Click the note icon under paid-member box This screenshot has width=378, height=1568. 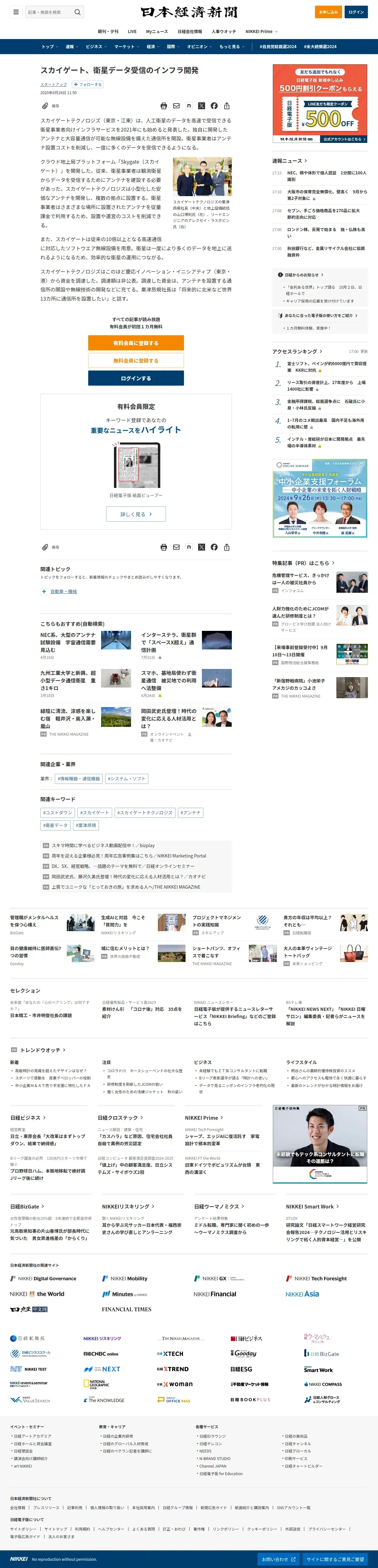coord(189,547)
